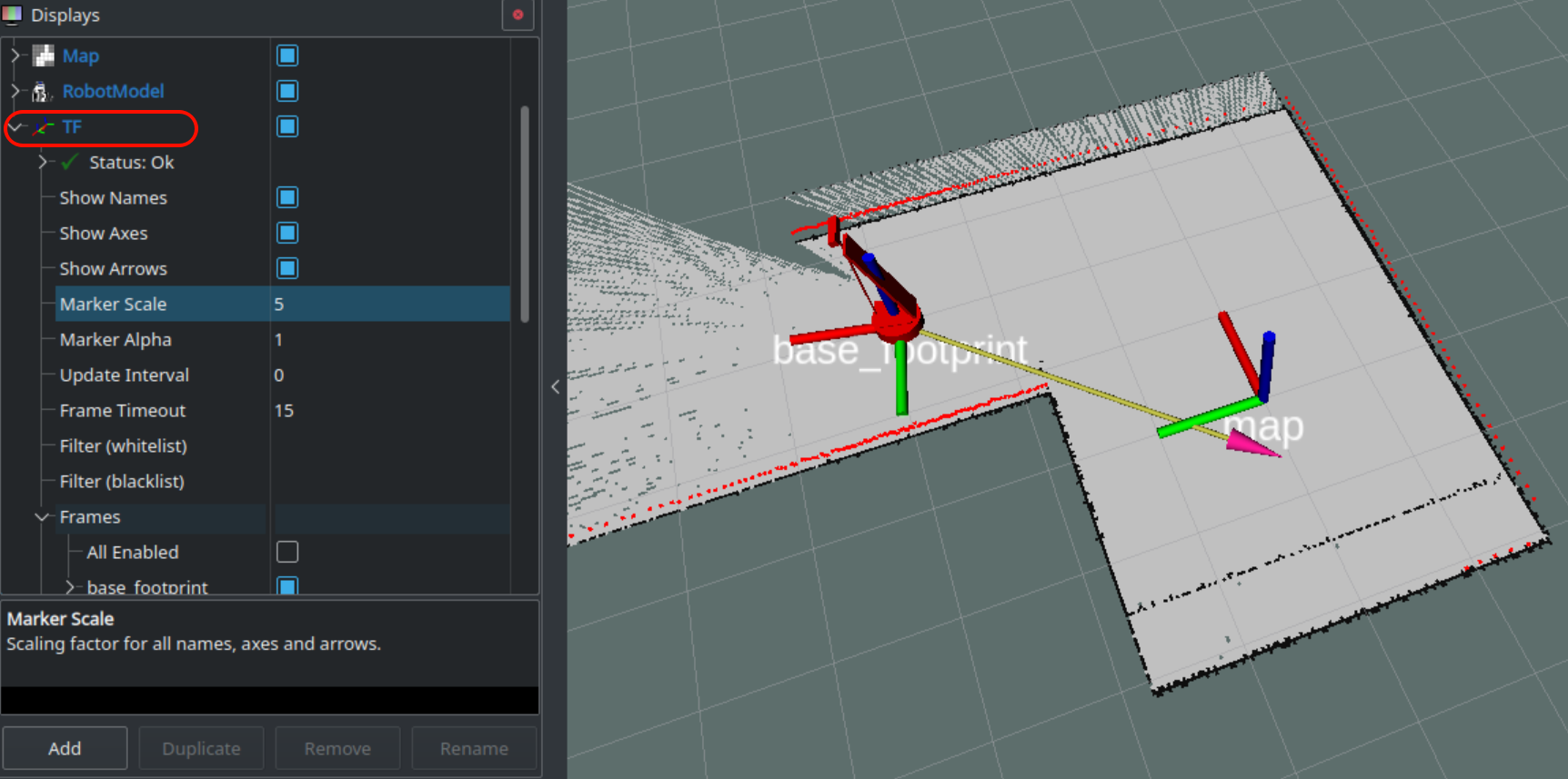The height and width of the screenshot is (779, 1568).
Task: Collapse the Frames section
Action: 42,517
